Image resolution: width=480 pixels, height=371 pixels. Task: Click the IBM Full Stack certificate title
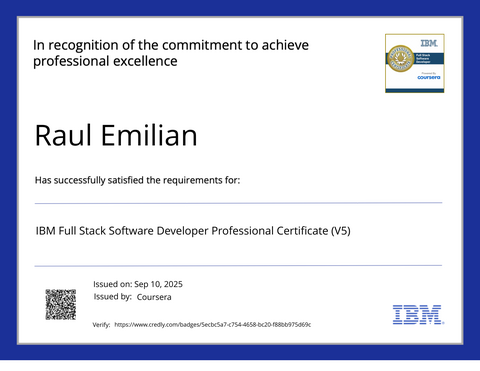point(193,231)
